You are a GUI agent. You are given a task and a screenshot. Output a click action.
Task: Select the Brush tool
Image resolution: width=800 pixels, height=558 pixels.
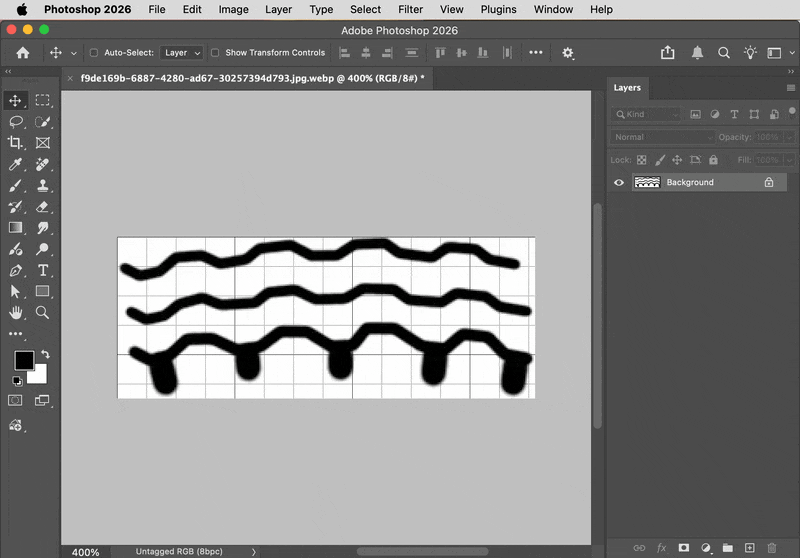(15, 186)
